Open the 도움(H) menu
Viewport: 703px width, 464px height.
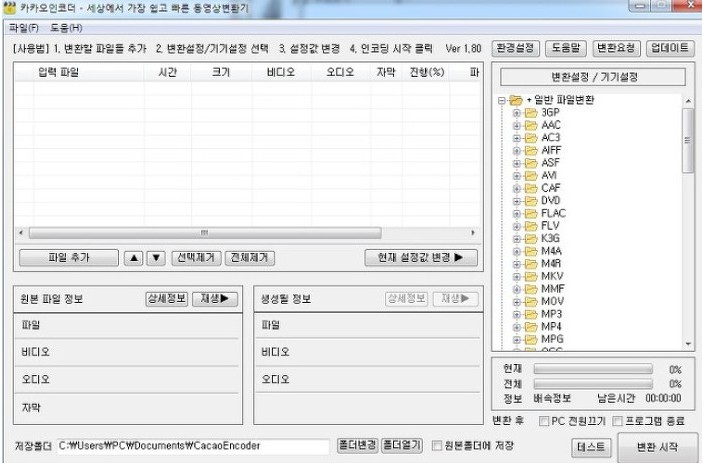[x=66, y=28]
